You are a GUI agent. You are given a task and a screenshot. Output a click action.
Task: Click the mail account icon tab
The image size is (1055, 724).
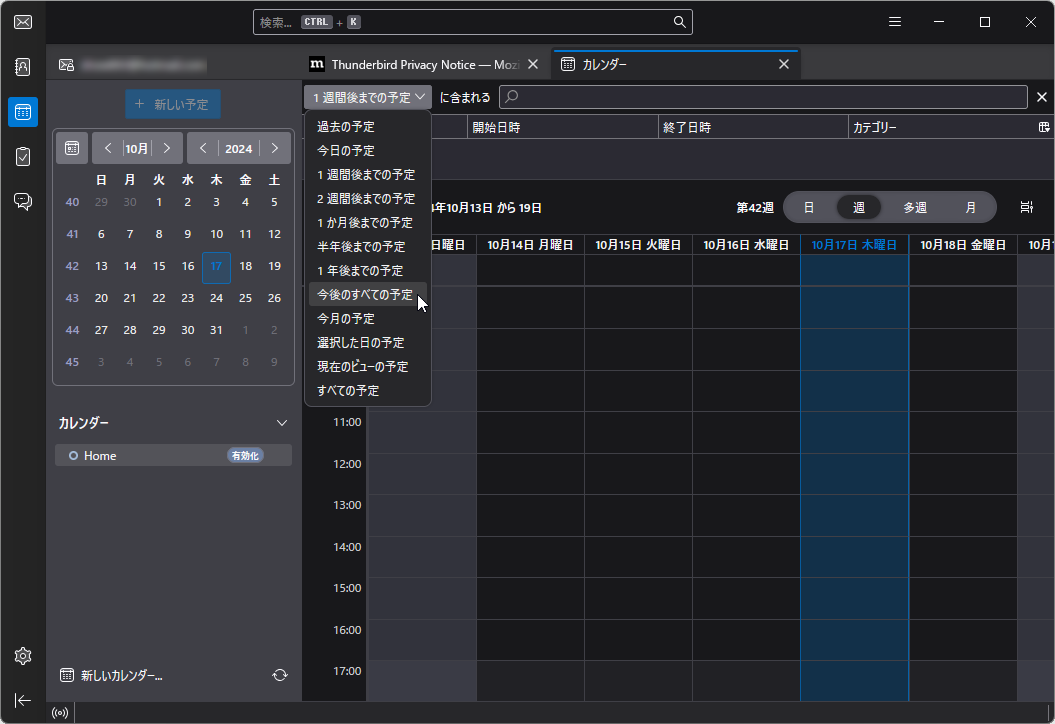pyautogui.click(x=66, y=65)
